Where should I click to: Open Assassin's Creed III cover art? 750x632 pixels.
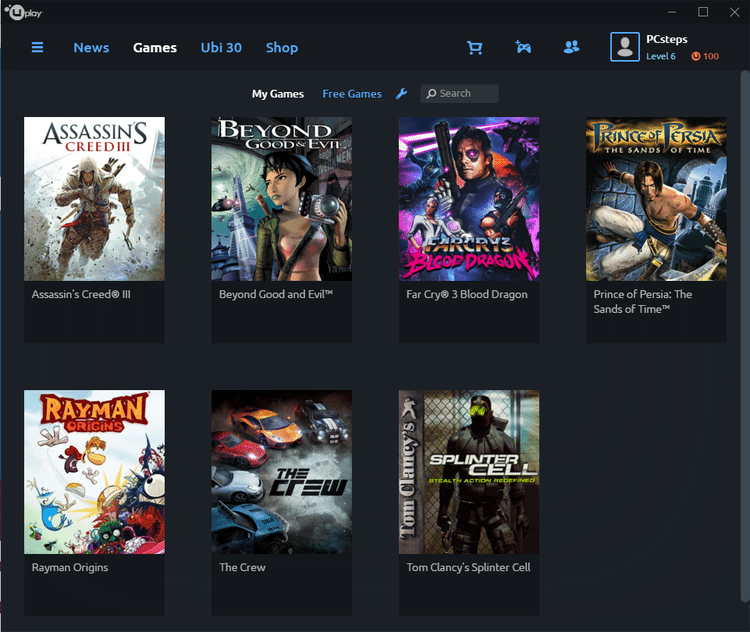click(x=94, y=199)
